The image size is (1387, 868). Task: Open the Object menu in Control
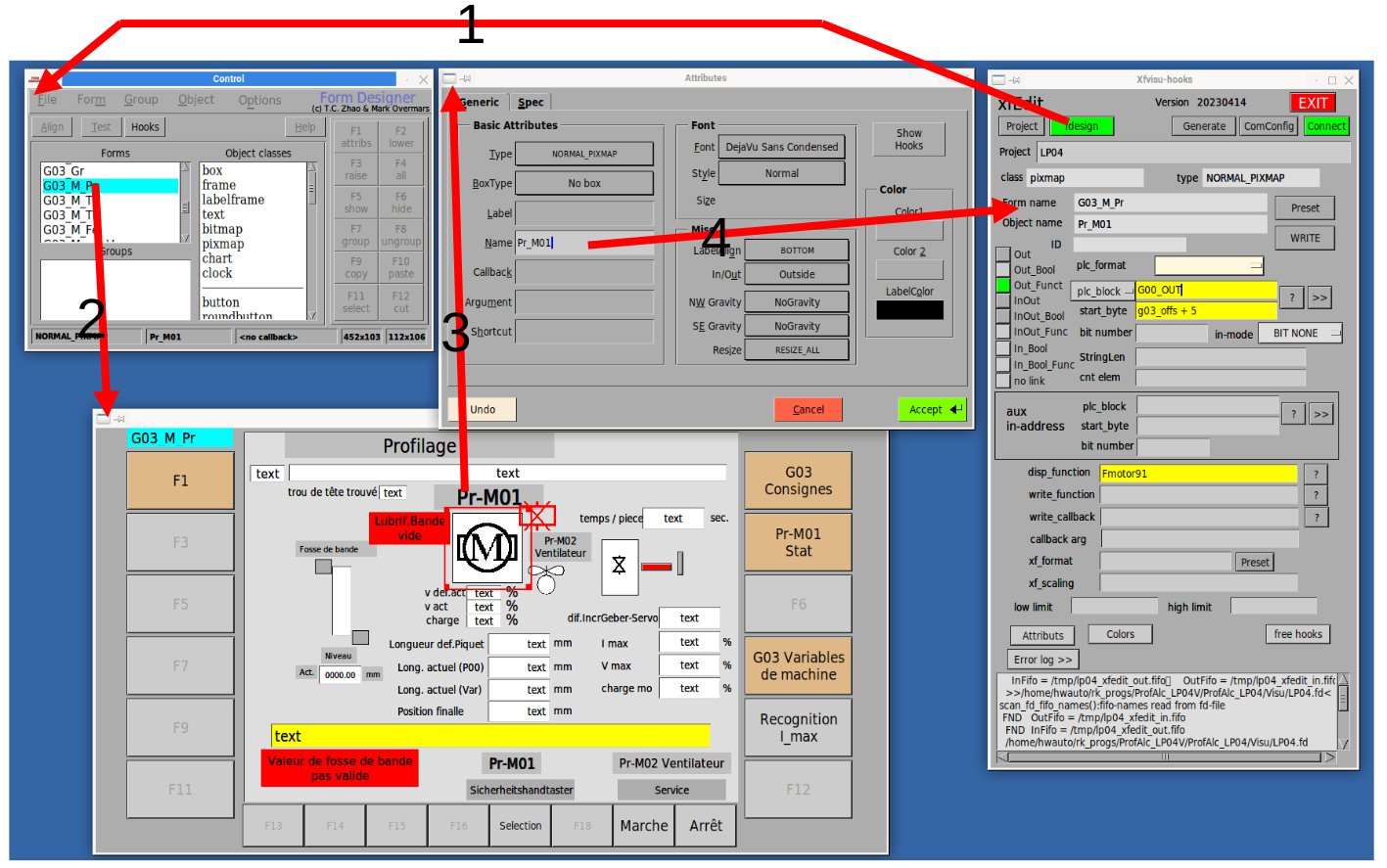196,100
